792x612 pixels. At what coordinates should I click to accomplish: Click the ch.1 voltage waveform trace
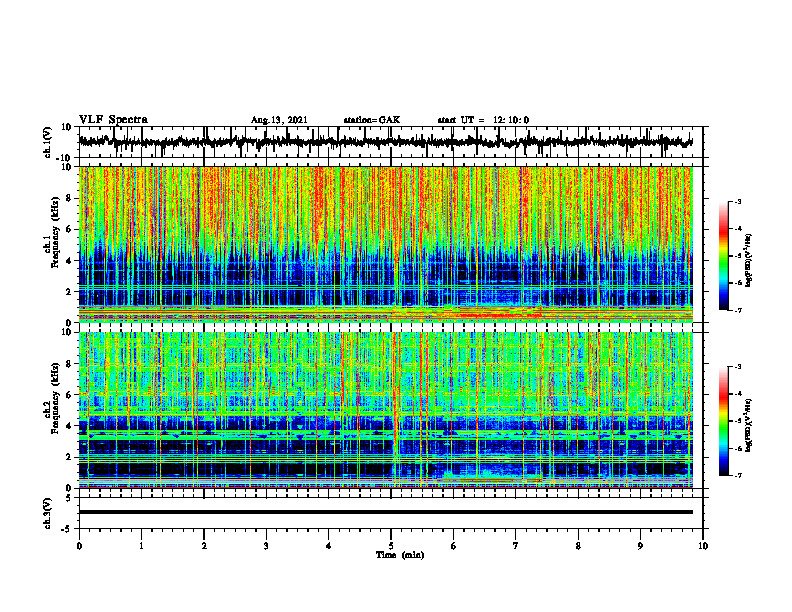385,142
